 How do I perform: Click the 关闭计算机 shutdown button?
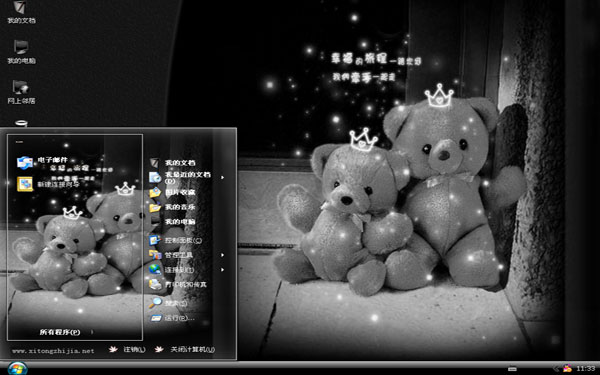(x=185, y=349)
